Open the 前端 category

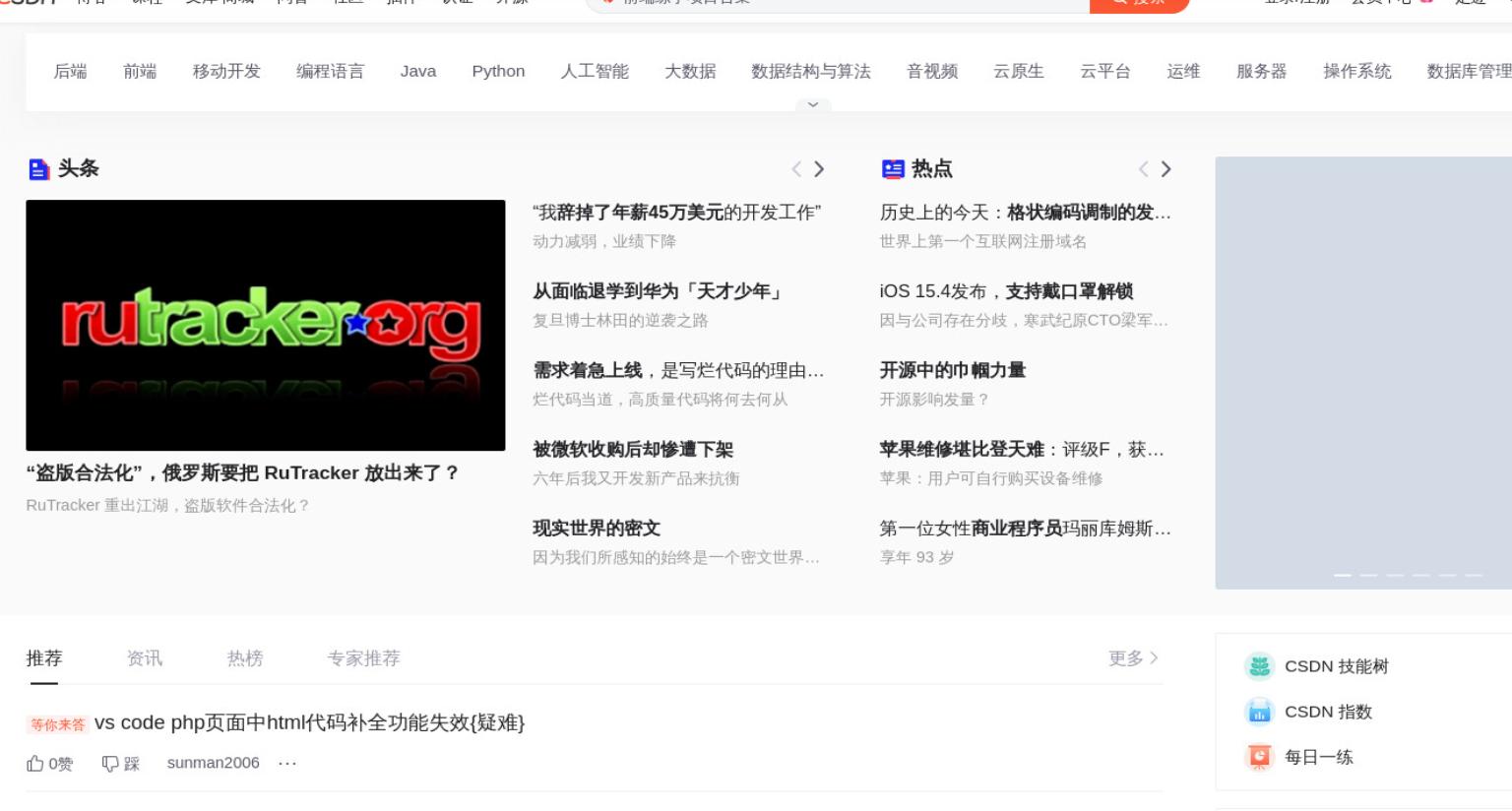click(140, 71)
